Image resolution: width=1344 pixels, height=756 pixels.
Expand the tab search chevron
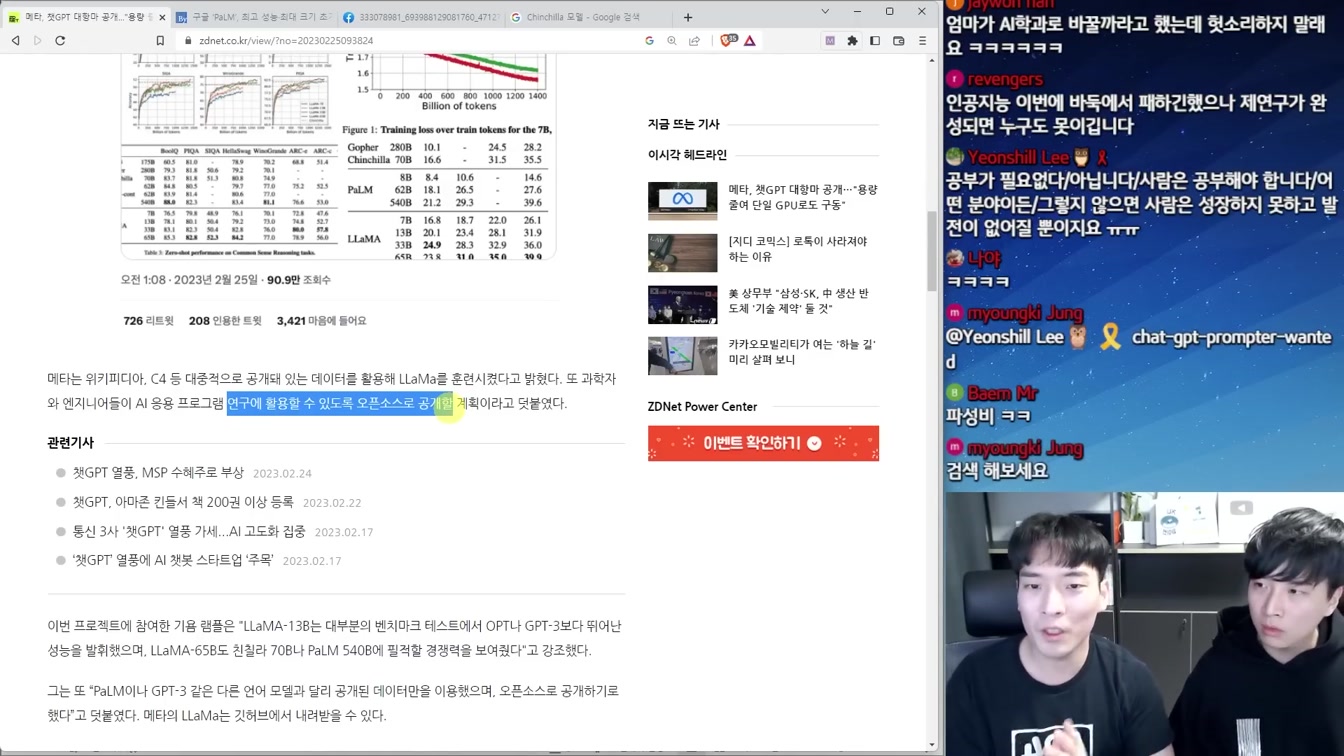pyautogui.click(x=825, y=12)
